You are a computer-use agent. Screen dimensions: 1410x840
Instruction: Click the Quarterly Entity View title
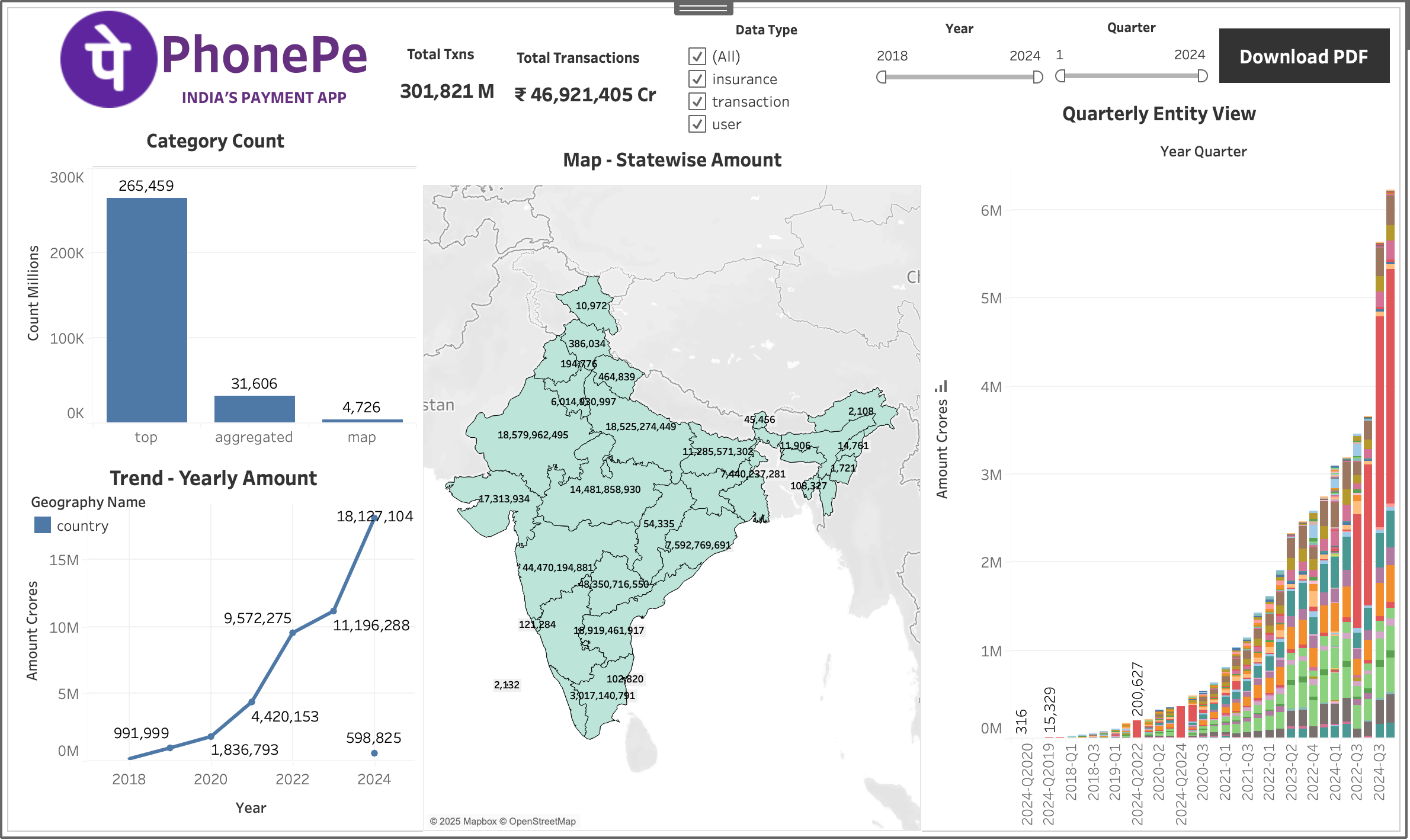(x=1159, y=113)
